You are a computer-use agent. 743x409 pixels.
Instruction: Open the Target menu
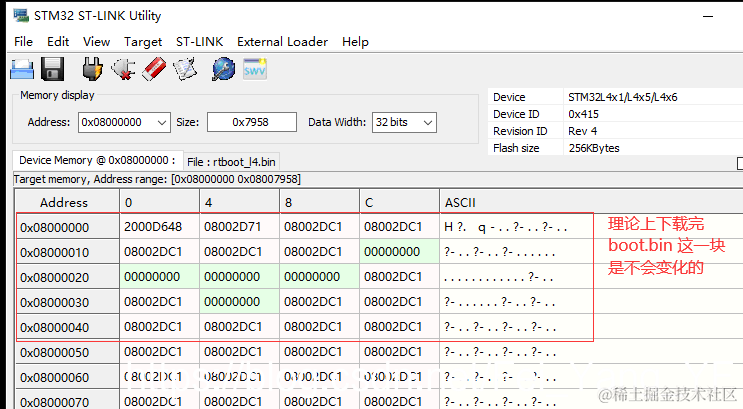coord(143,42)
